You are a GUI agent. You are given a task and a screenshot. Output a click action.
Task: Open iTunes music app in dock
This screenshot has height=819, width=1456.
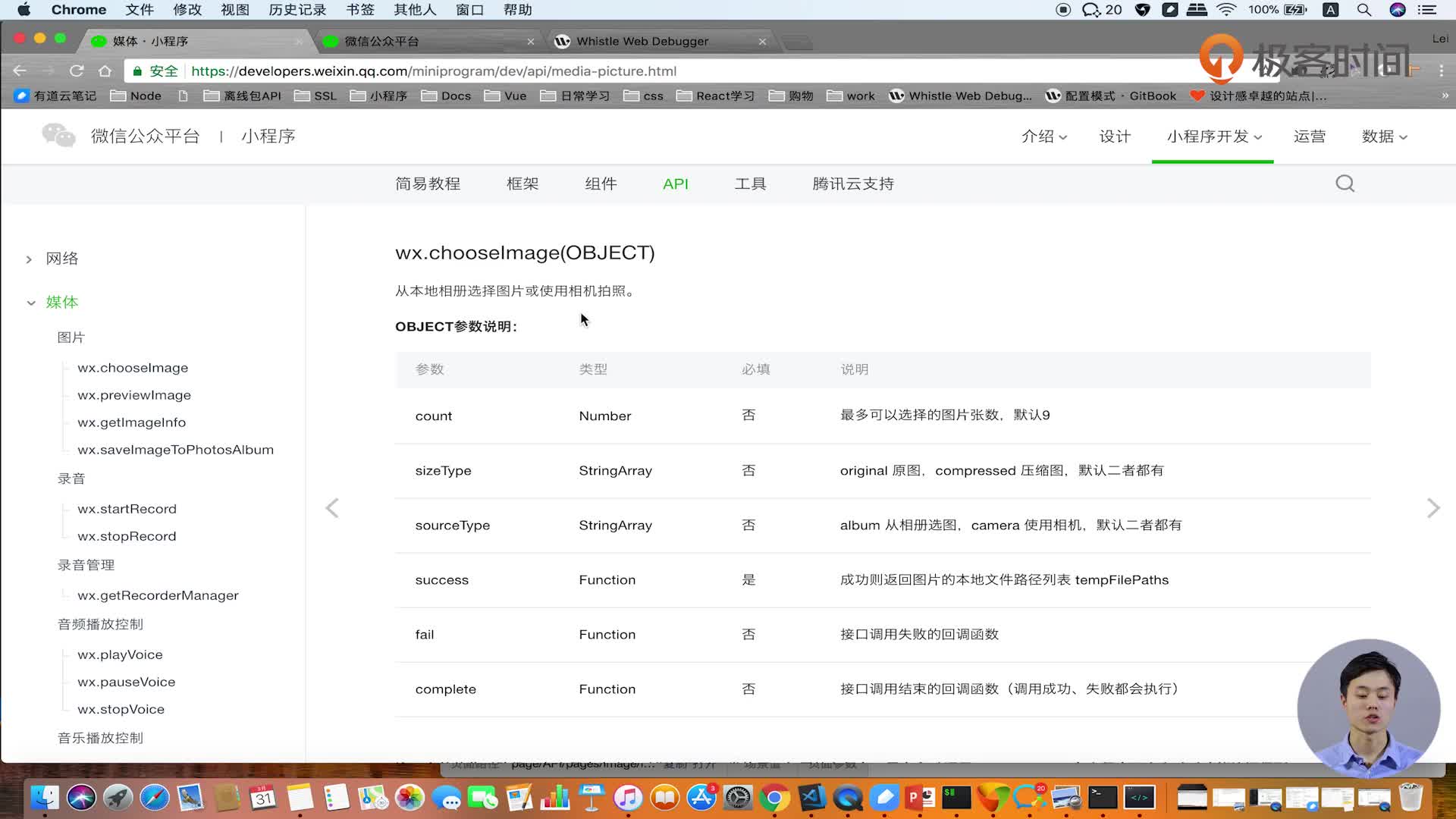click(x=628, y=798)
